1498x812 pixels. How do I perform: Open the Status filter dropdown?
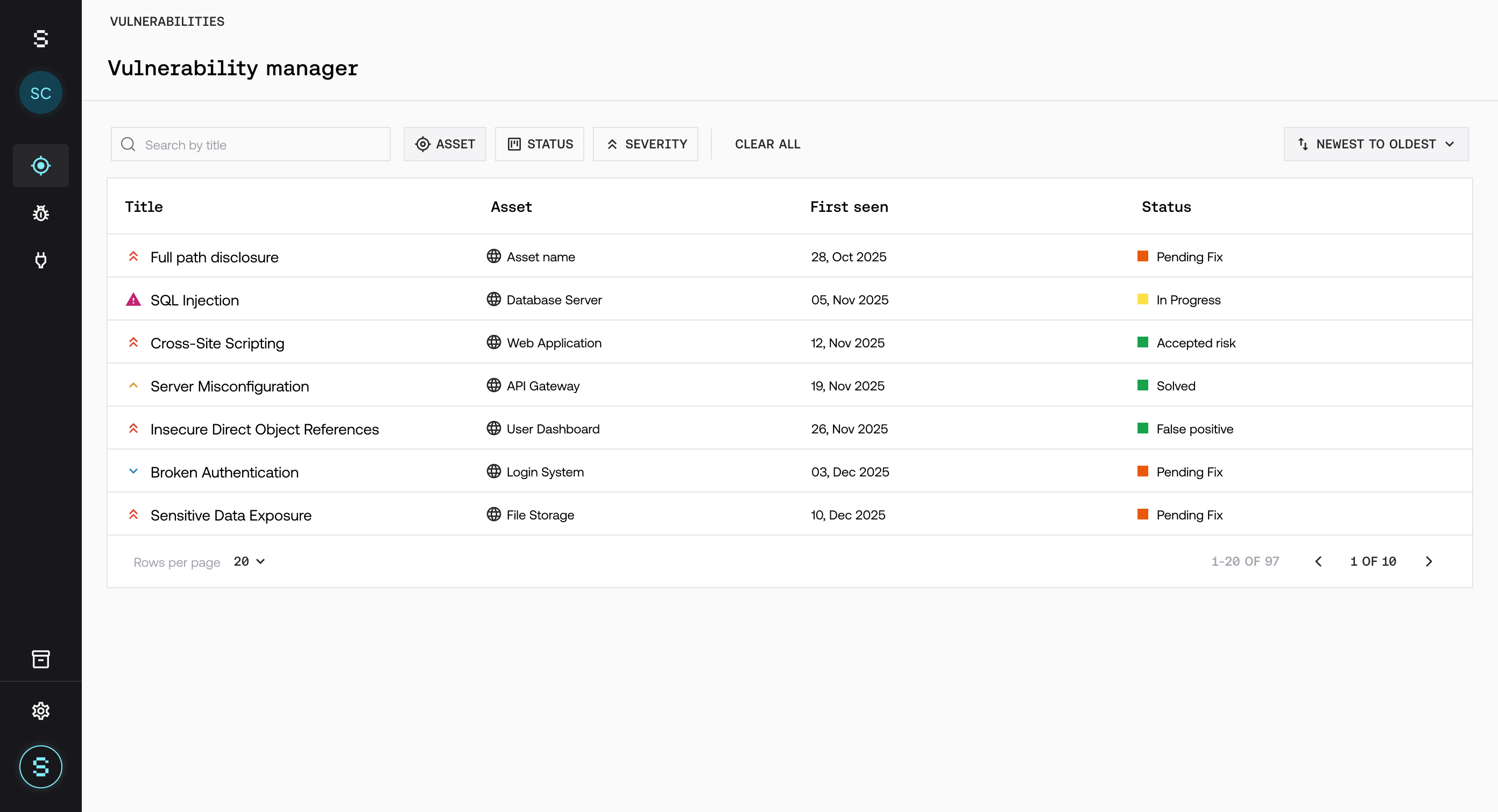tap(539, 144)
